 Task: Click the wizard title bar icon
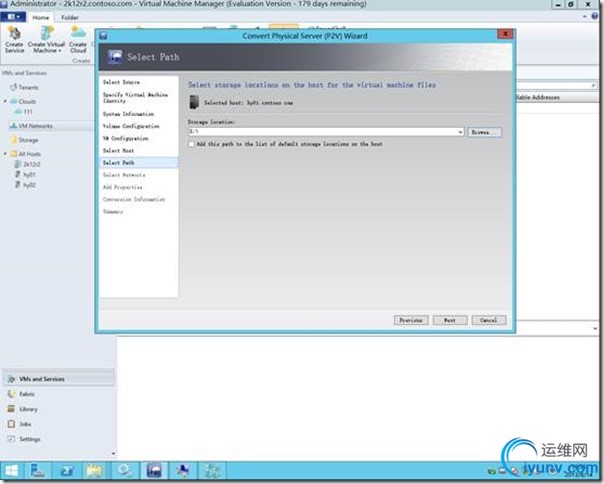[103, 36]
